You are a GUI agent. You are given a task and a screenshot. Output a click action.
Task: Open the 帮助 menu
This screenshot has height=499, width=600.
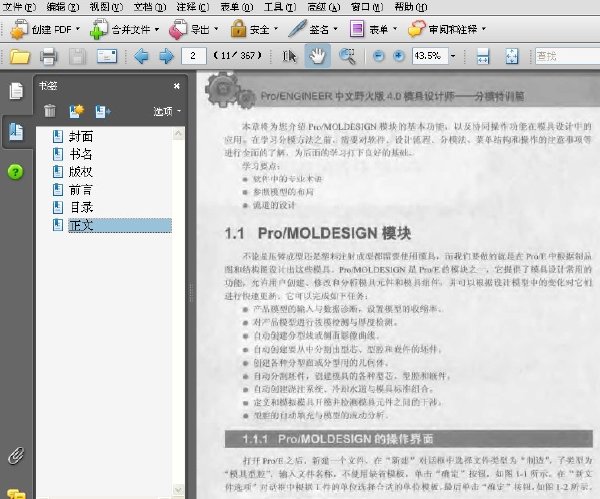pos(411,7)
